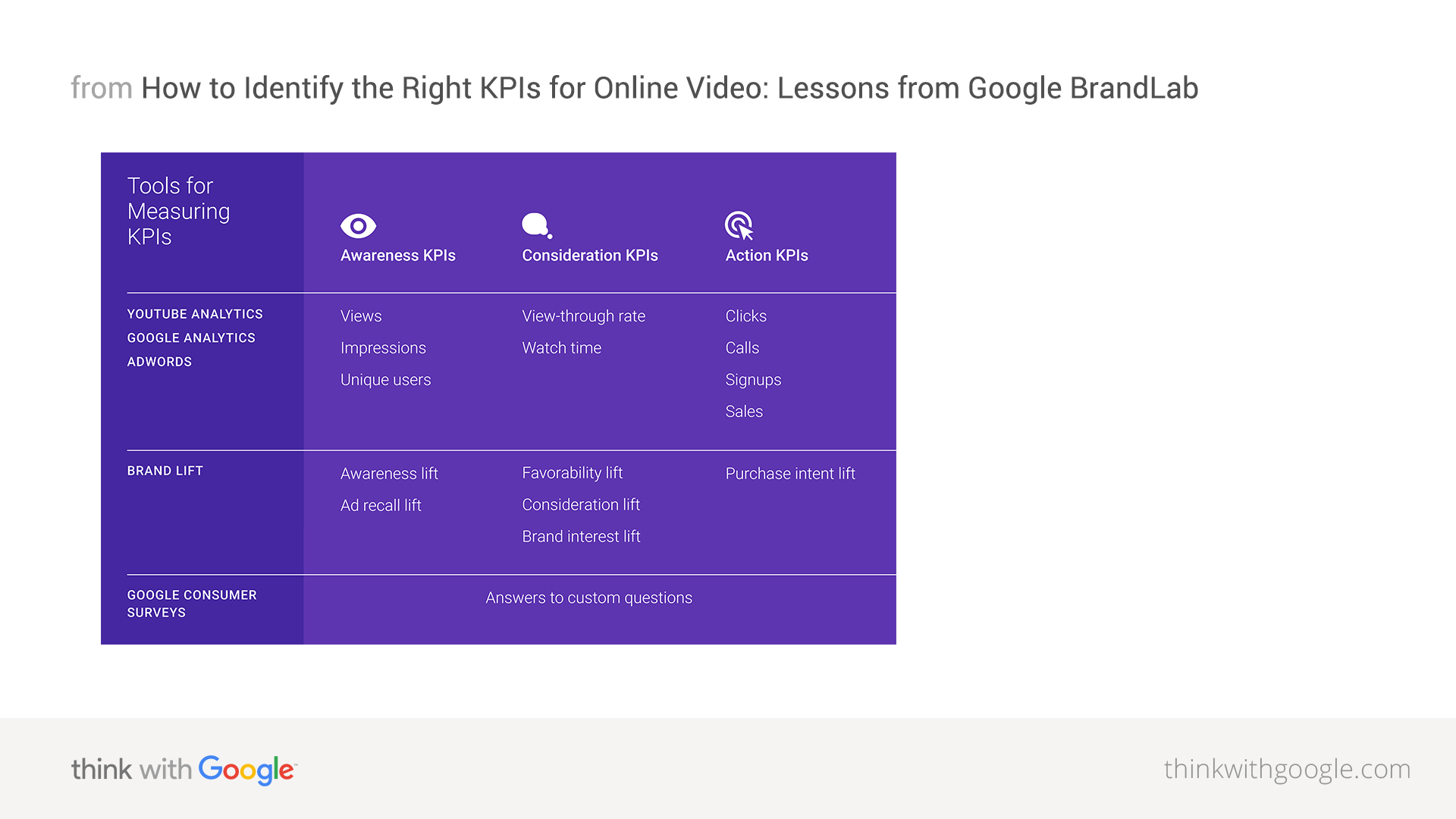Click the 'Views' entry
This screenshot has width=1456, height=819.
[361, 316]
